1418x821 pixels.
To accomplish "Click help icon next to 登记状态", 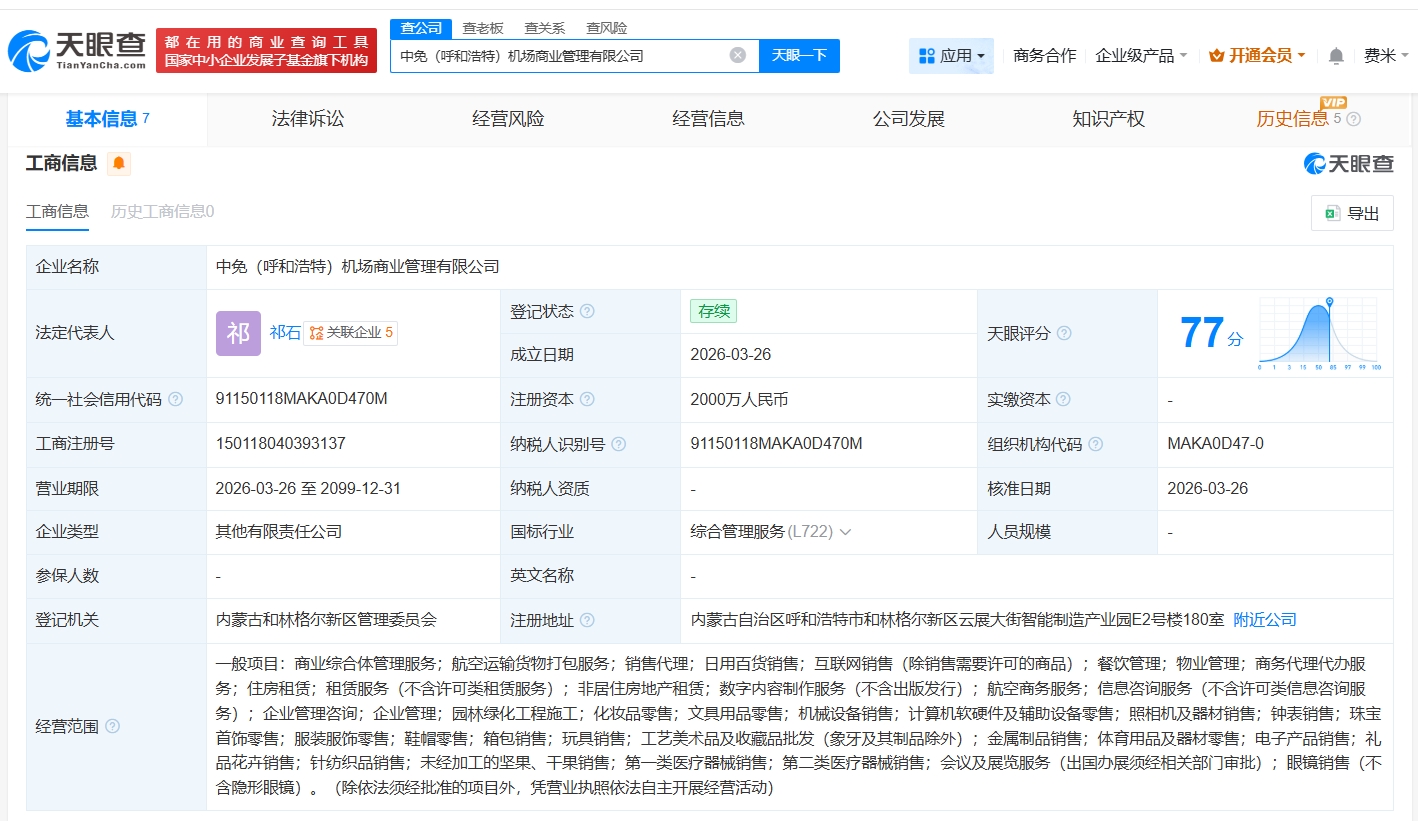I will pyautogui.click(x=588, y=311).
